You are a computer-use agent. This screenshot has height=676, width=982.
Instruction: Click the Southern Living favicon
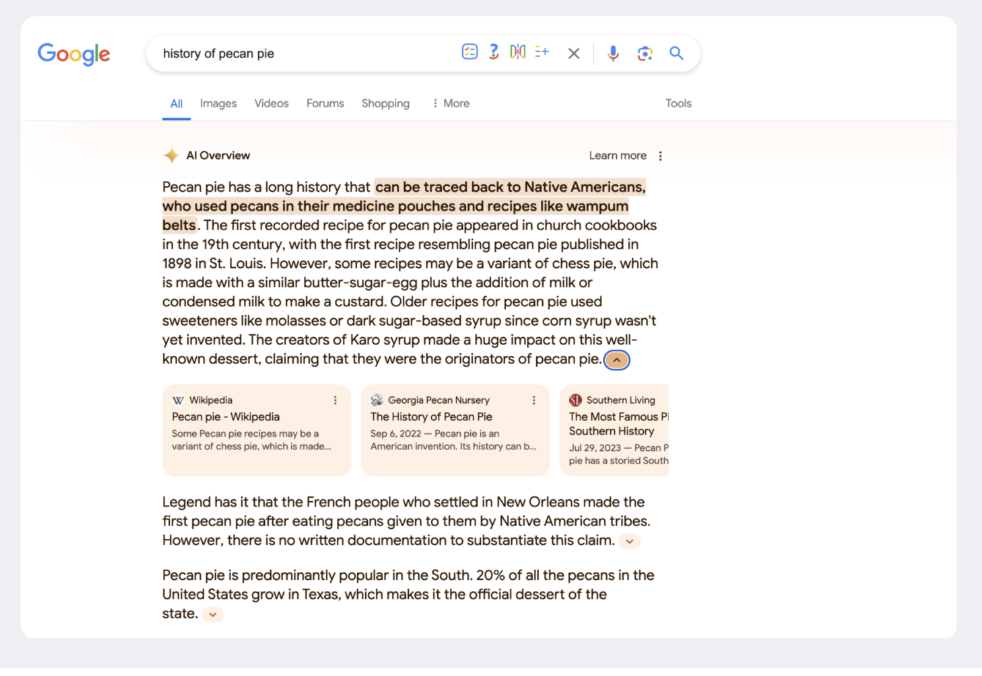(x=575, y=400)
